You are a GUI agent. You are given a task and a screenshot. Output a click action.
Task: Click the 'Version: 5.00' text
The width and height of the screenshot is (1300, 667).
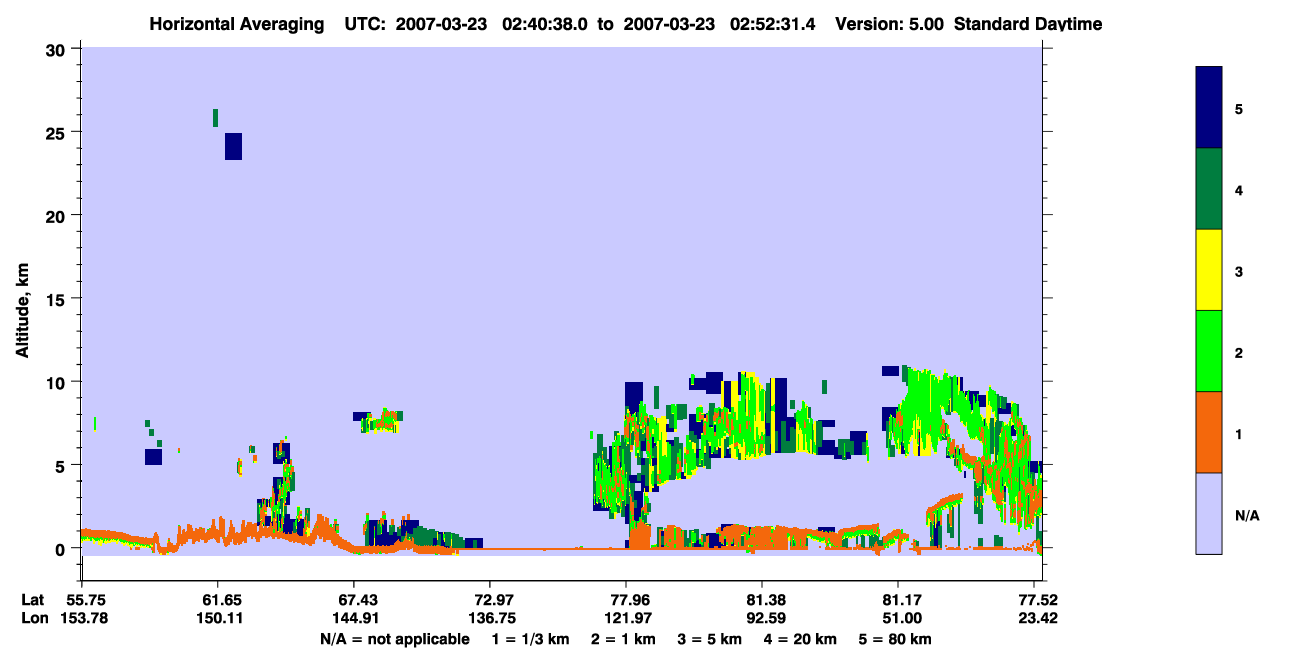pyautogui.click(x=891, y=24)
